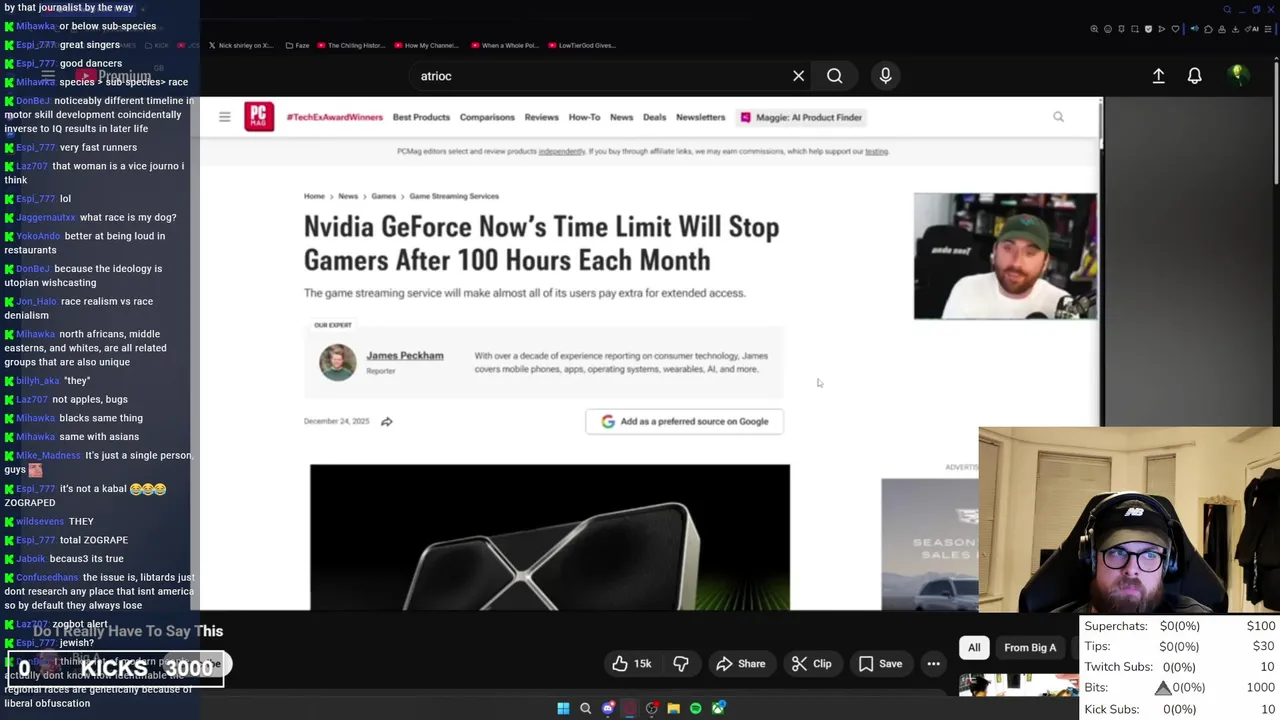Click the YouTube search magnifier button
The image size is (1280, 720).
(x=834, y=76)
